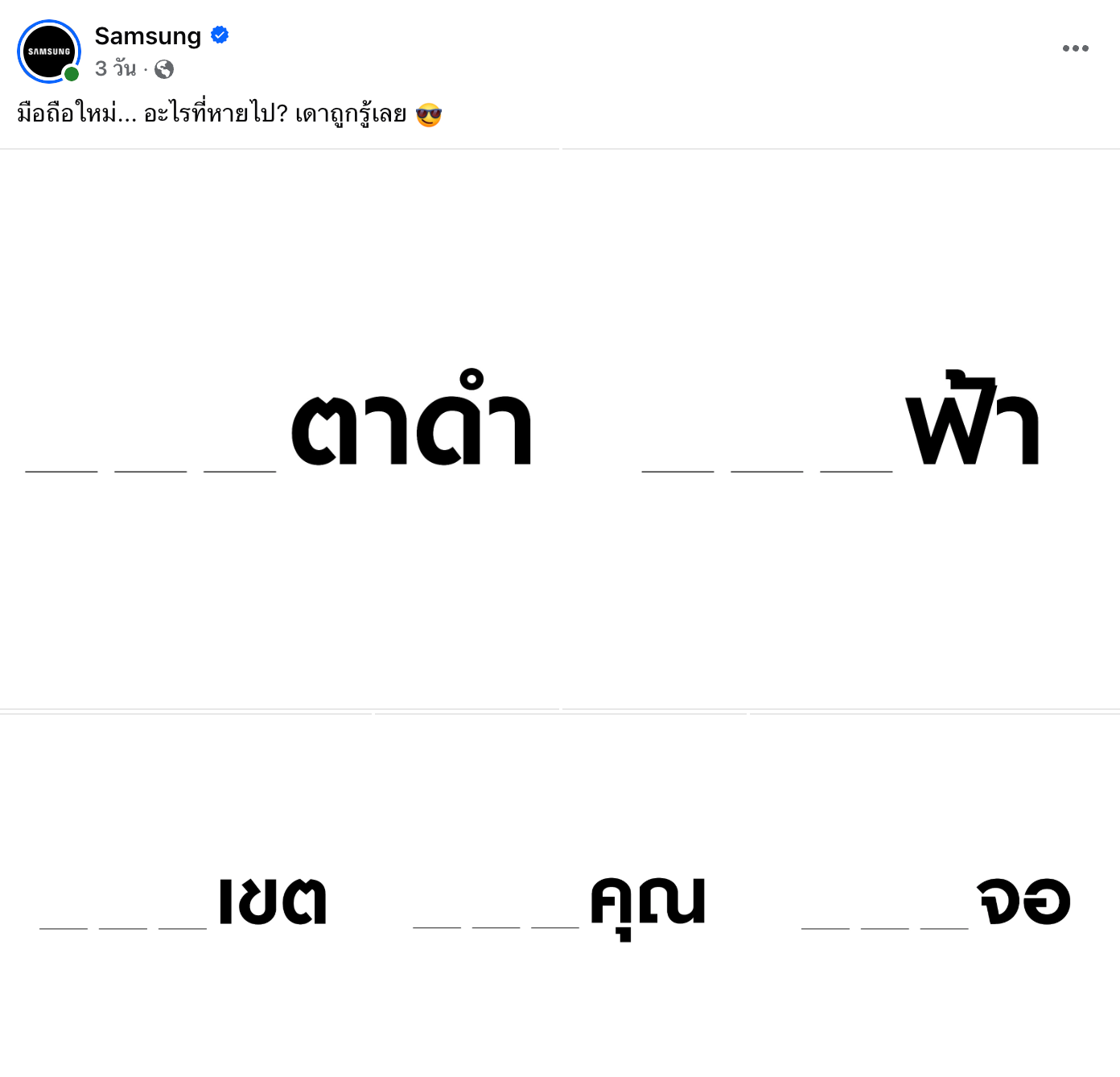1120x1077 pixels.
Task: Open the post's three-dot options menu
Action: point(1075,48)
